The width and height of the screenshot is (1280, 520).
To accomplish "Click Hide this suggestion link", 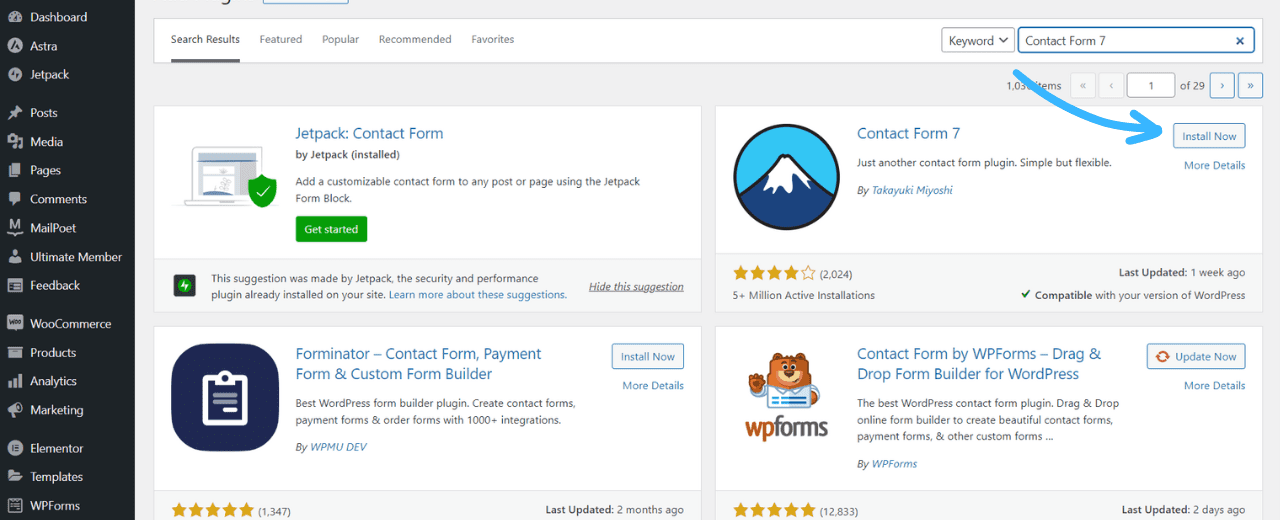I will (x=636, y=287).
